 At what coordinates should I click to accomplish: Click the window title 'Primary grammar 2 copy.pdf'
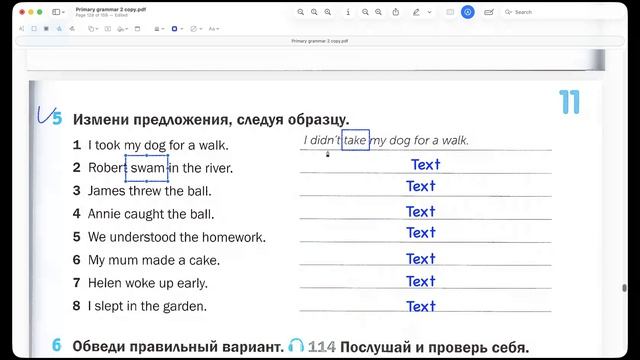(111, 9)
